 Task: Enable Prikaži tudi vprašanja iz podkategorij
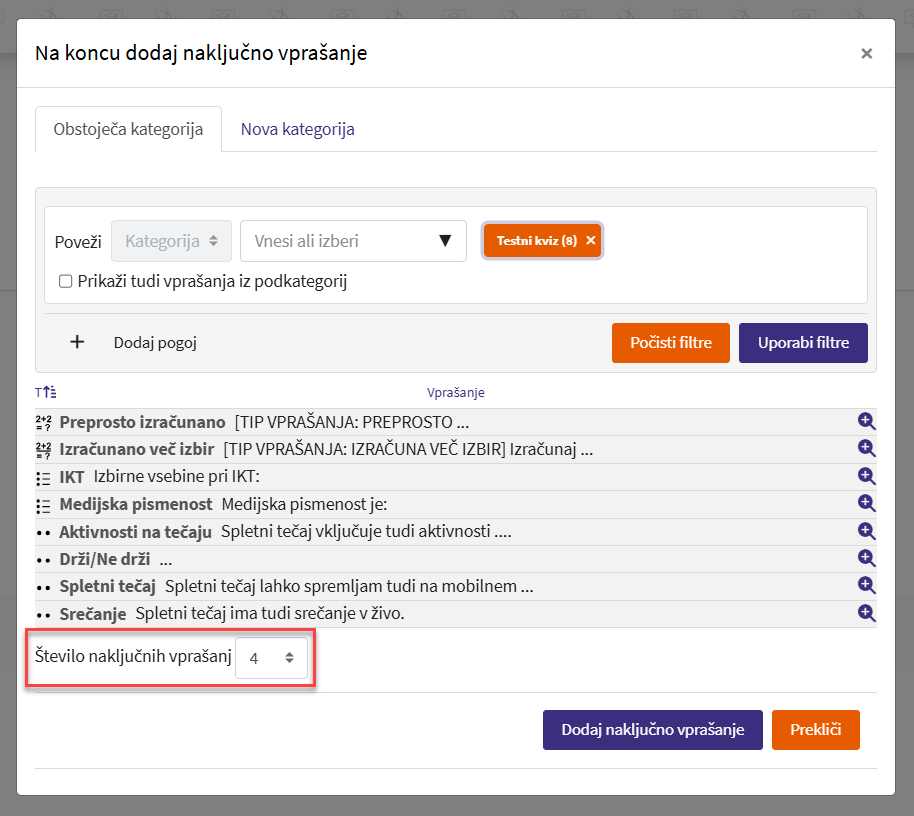[x=66, y=282]
